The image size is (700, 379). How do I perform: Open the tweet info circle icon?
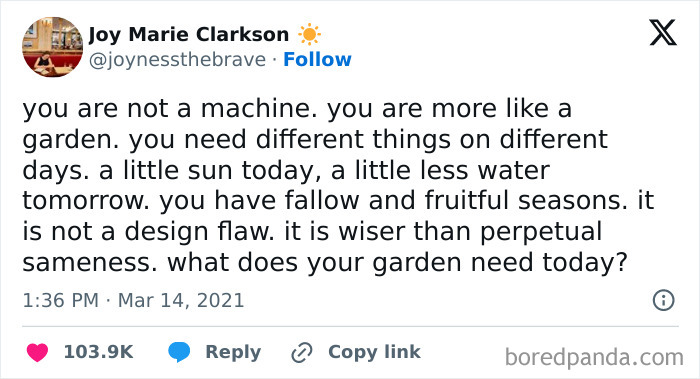pos(663,300)
